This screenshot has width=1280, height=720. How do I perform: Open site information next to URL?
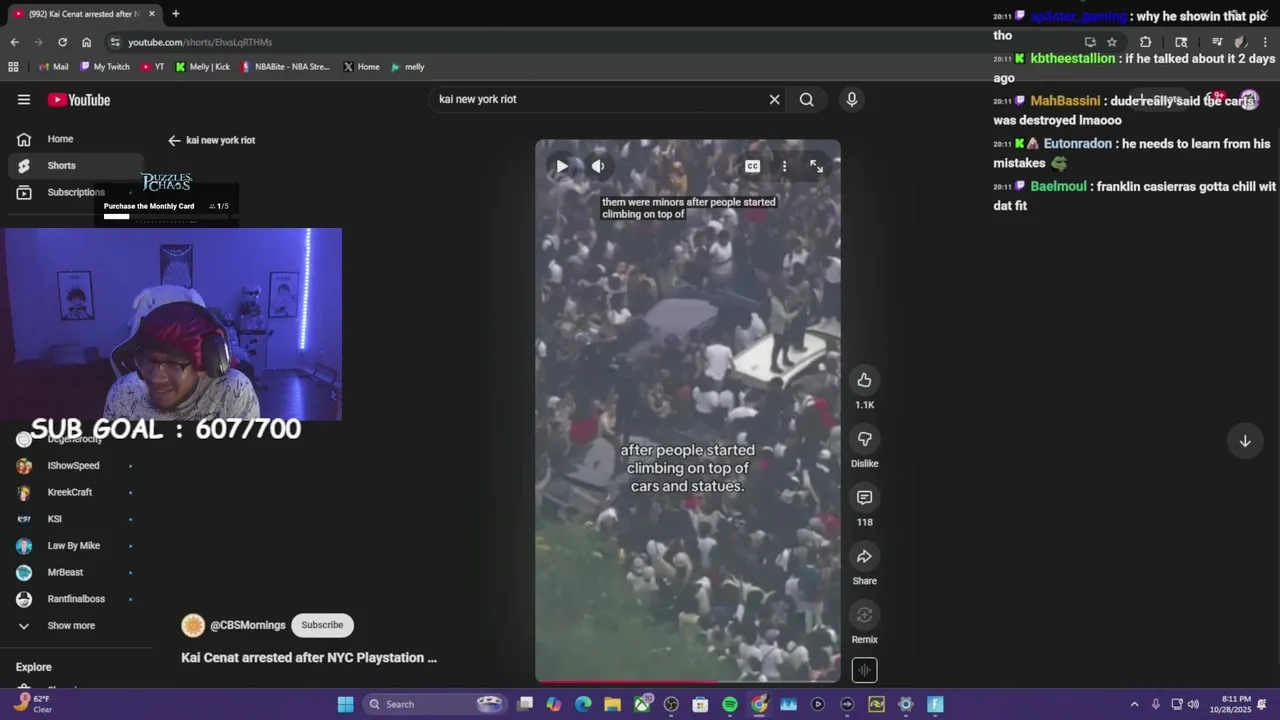click(115, 42)
